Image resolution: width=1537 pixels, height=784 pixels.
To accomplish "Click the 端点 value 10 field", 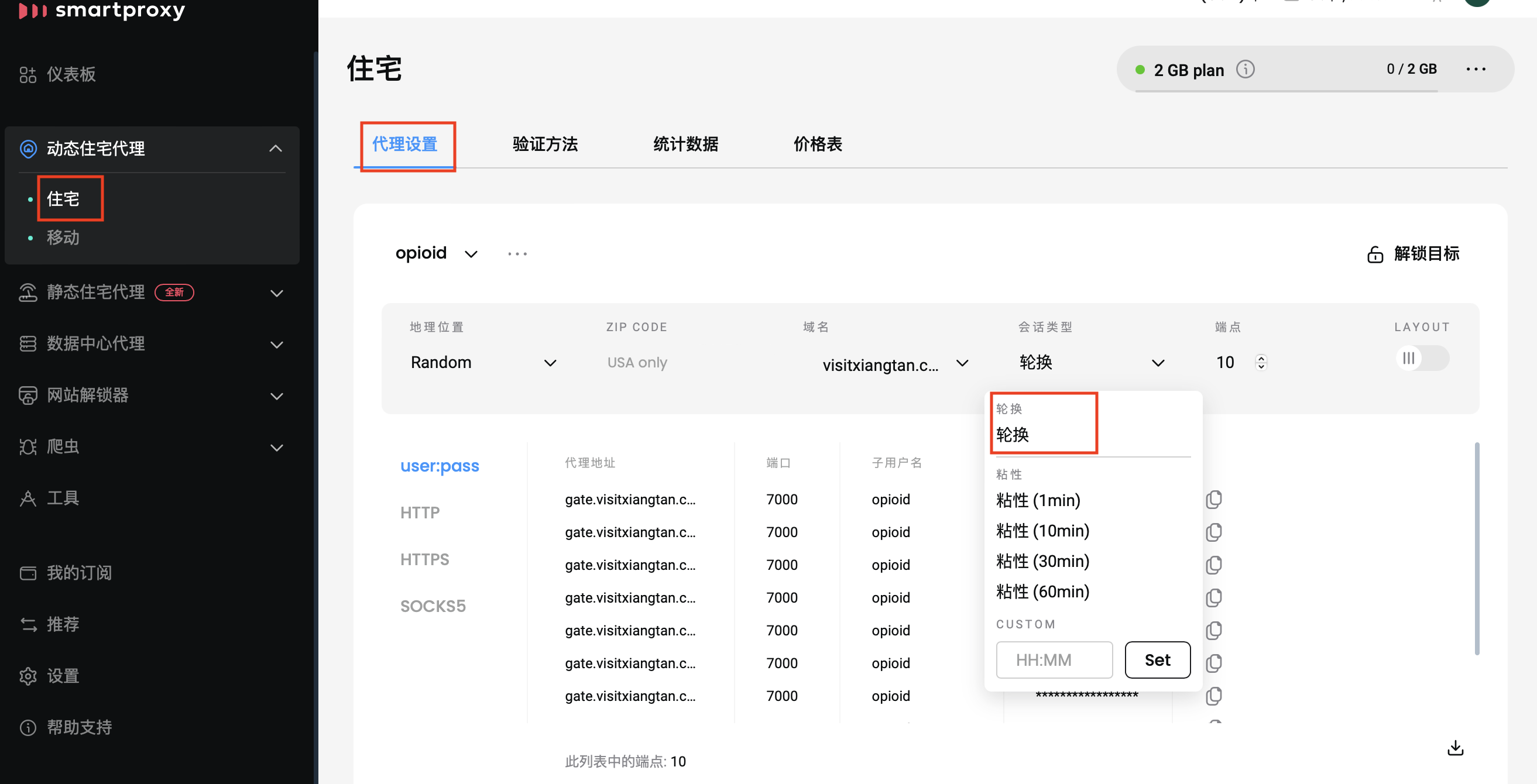I will click(x=1225, y=362).
